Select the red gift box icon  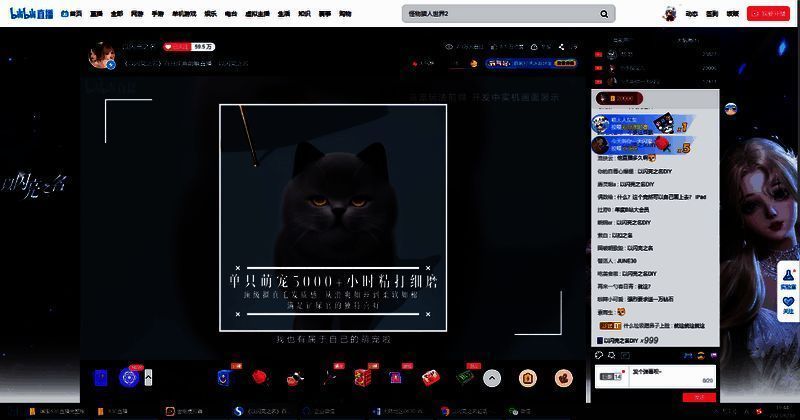(363, 378)
